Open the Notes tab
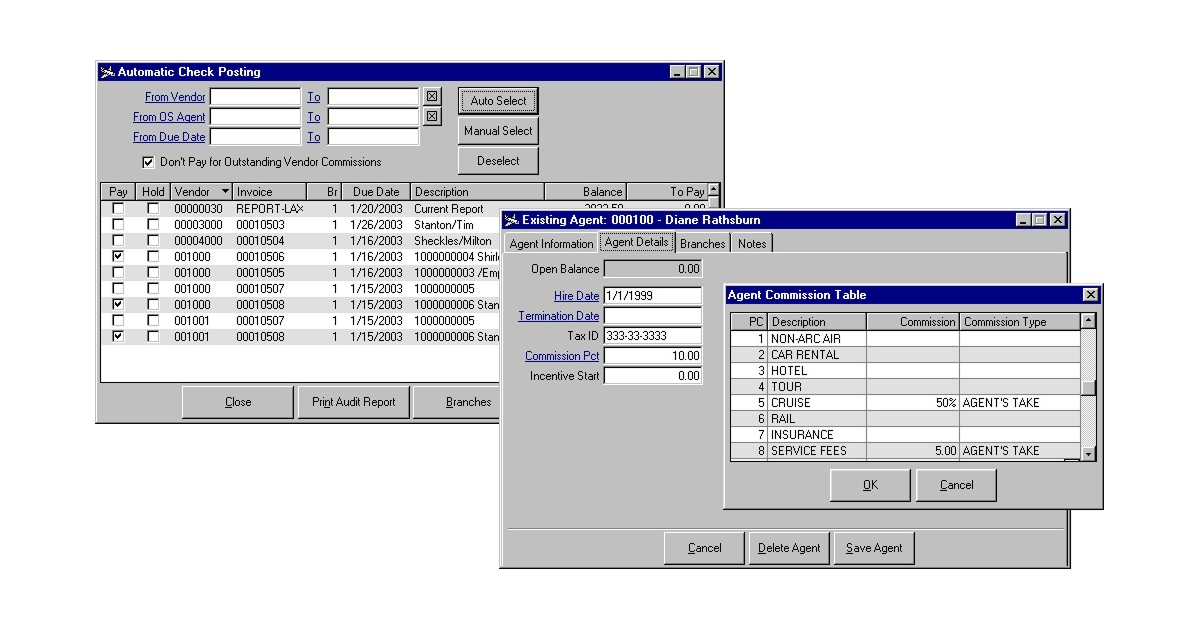Viewport: 1200px width, 630px height. pyautogui.click(x=751, y=244)
